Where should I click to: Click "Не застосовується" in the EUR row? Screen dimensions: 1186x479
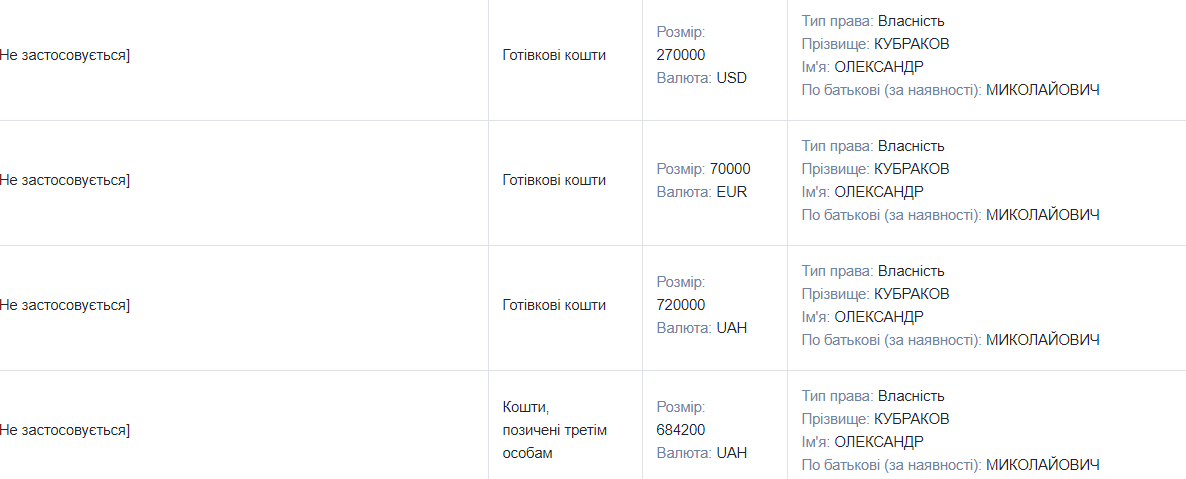click(64, 180)
